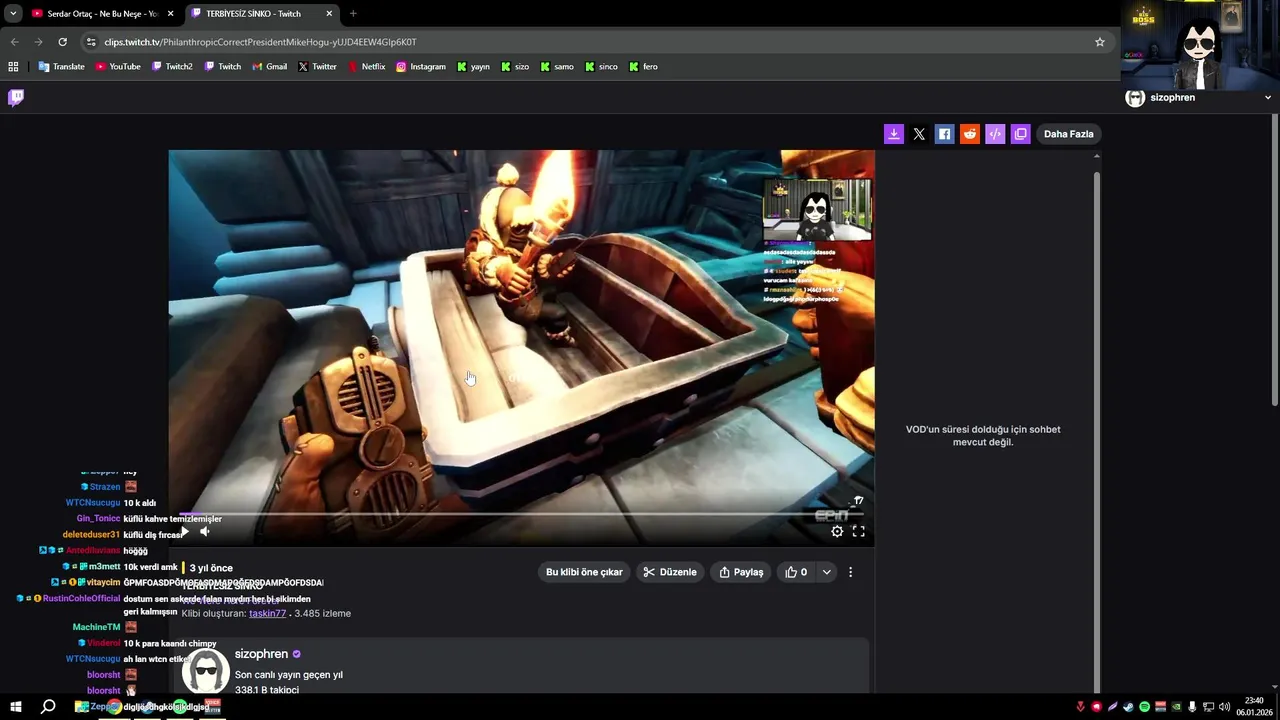Mute the clip audio

pyautogui.click(x=205, y=532)
